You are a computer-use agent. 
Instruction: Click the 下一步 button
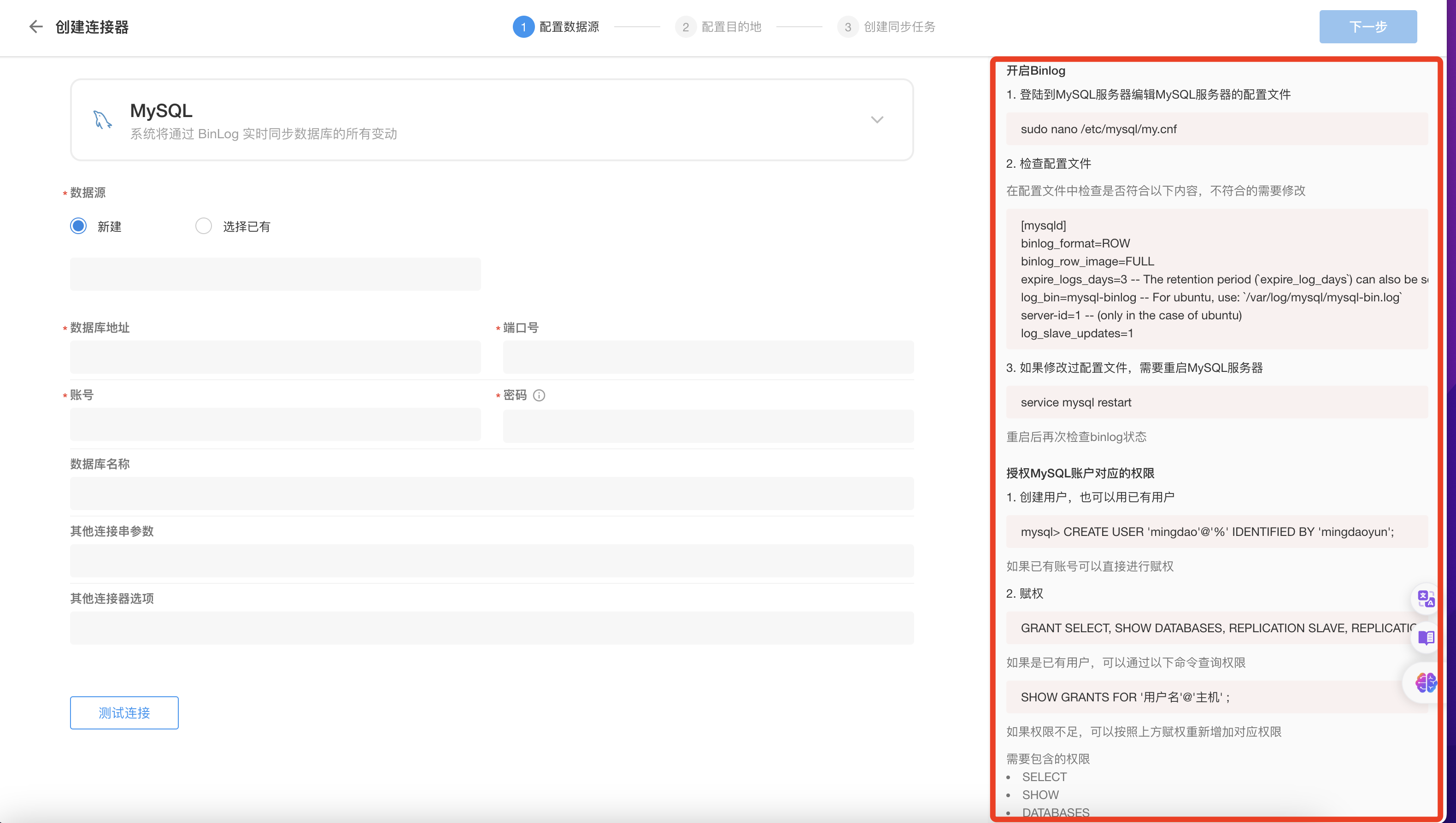(1367, 27)
